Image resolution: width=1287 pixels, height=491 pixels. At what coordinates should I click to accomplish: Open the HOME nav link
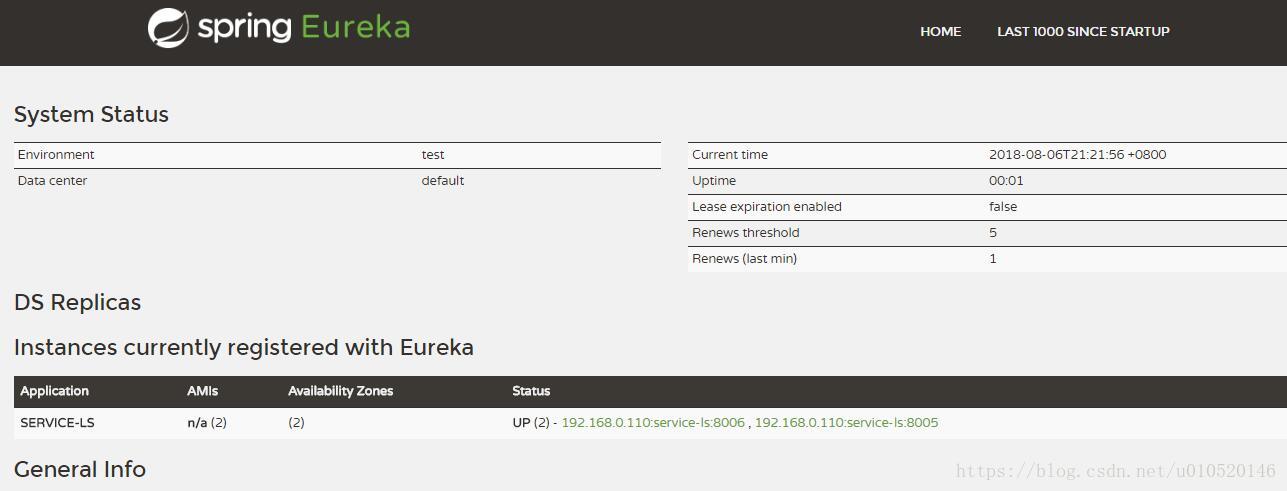point(940,31)
